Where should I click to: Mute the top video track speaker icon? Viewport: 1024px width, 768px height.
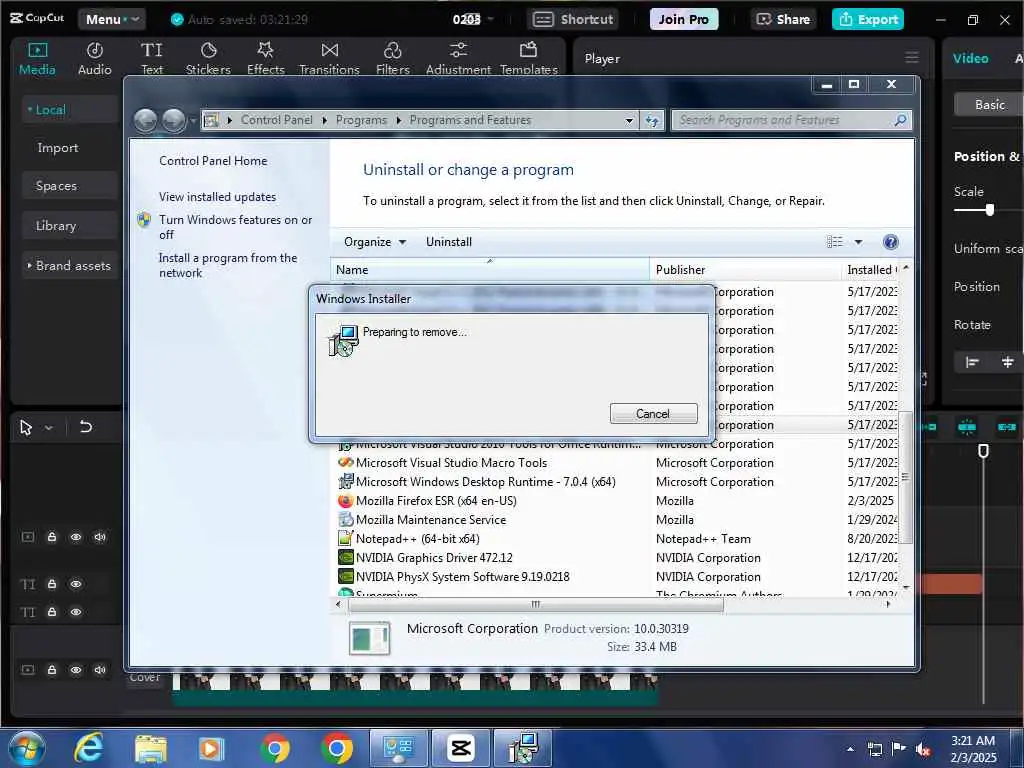100,537
